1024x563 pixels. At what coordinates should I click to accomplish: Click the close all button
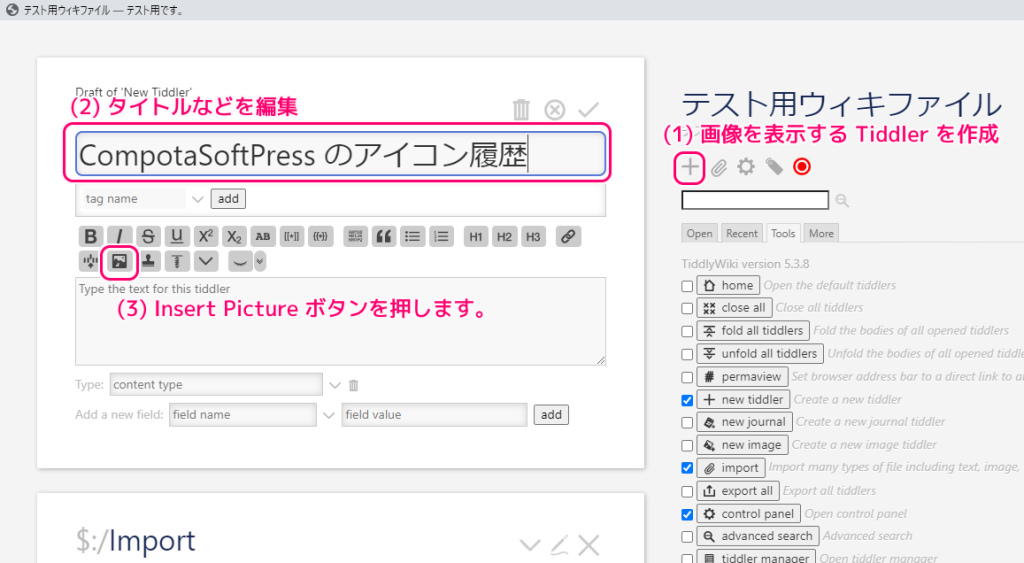[x=735, y=308]
